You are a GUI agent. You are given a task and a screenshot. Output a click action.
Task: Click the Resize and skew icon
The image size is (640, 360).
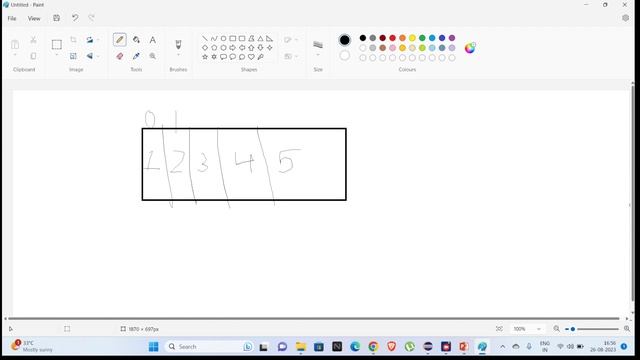[x=73, y=56]
